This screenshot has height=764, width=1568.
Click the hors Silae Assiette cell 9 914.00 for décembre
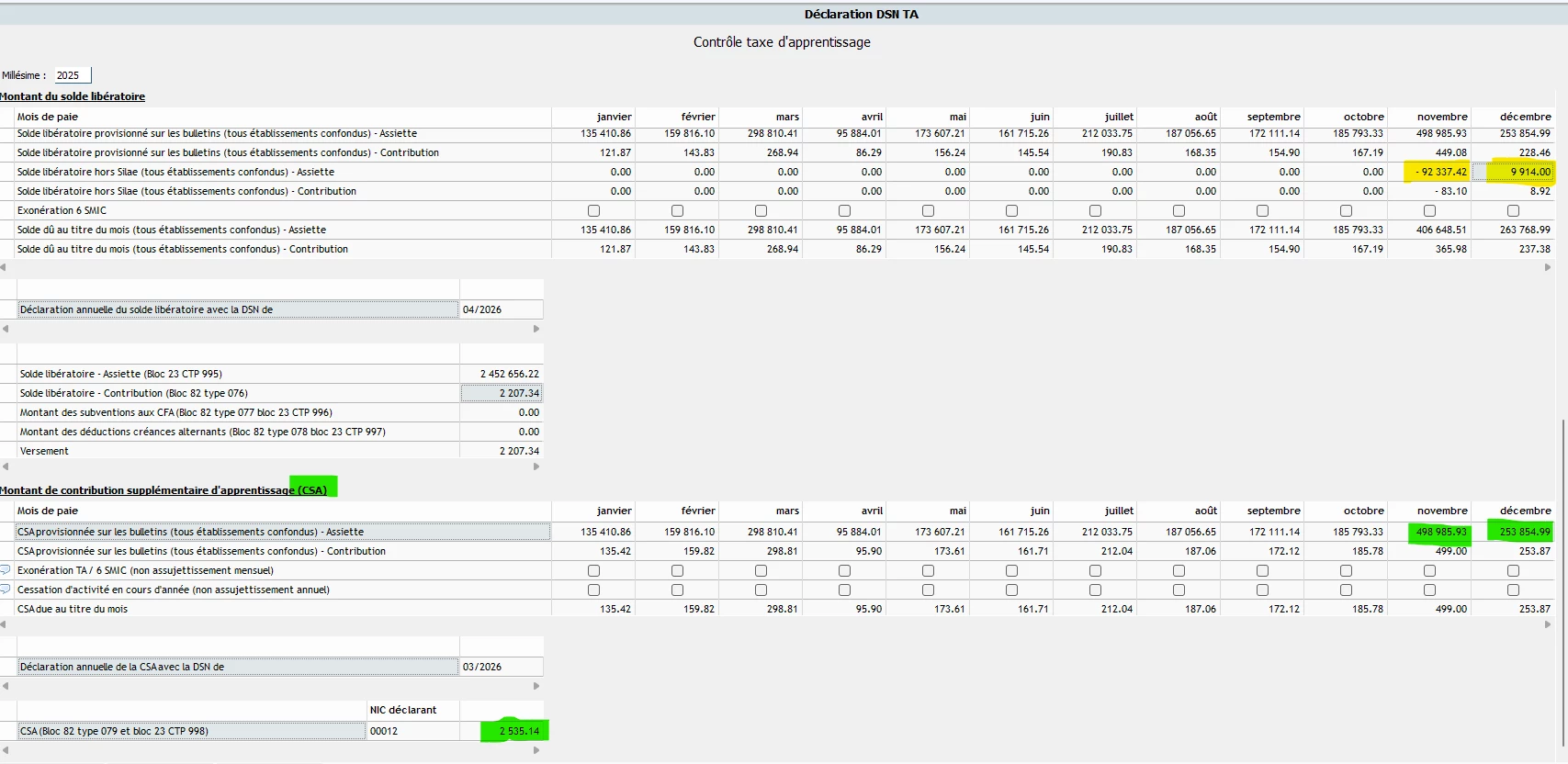(x=1514, y=172)
